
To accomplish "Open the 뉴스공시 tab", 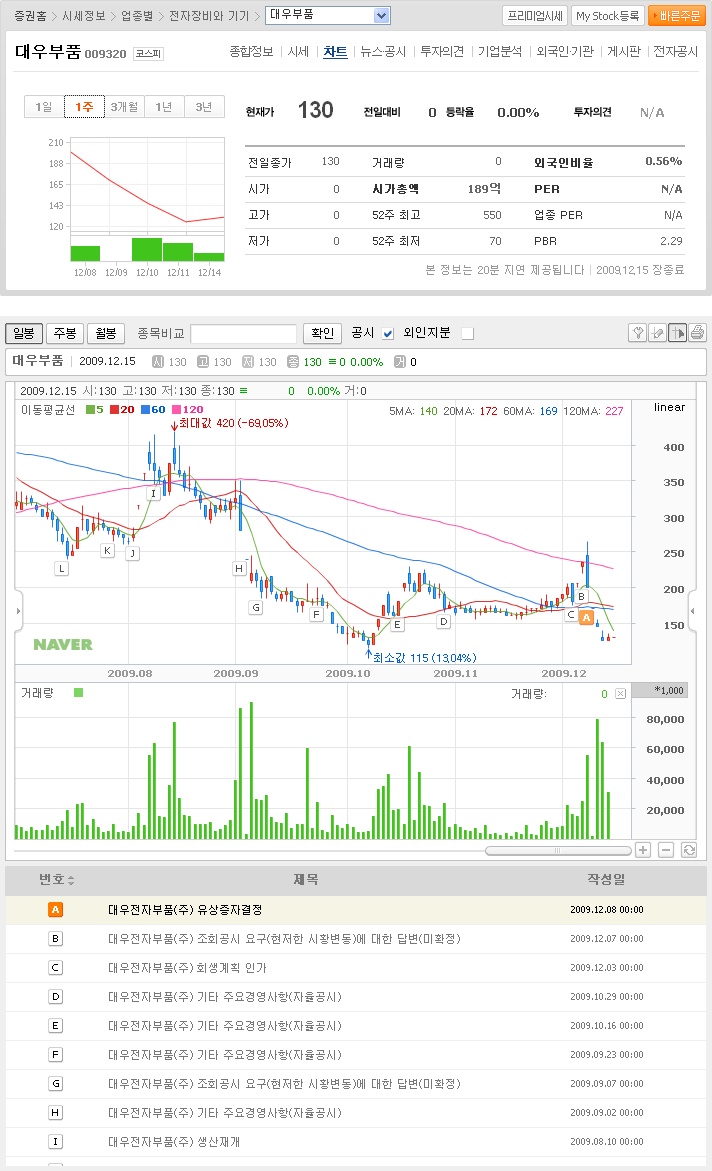I will coord(383,52).
